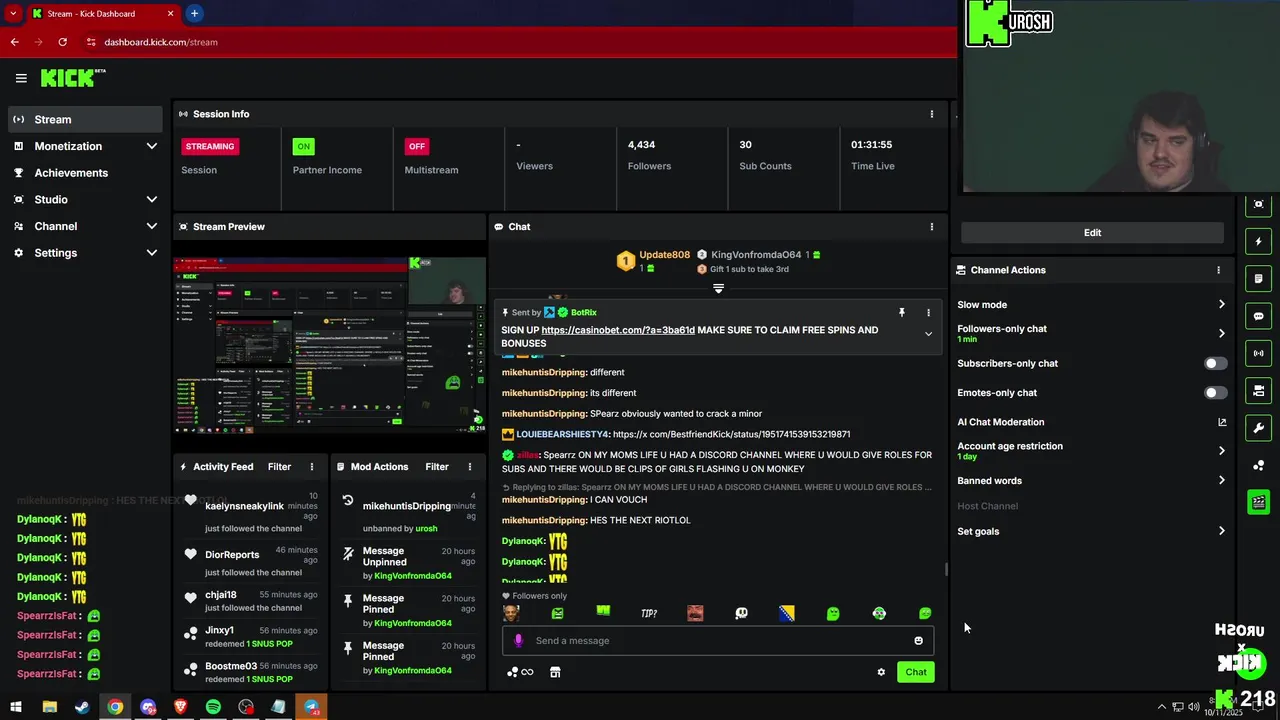Image resolution: width=1280 pixels, height=720 pixels.
Task: Select the TIP? emote in quick emotes
Action: (649, 613)
